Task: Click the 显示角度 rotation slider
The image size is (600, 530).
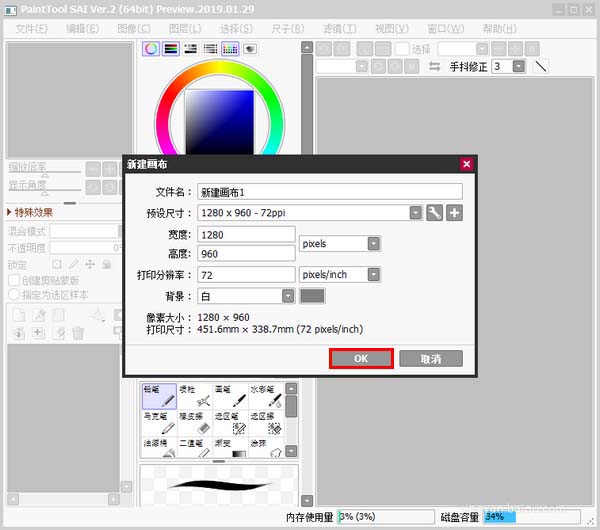Action: 44,191
